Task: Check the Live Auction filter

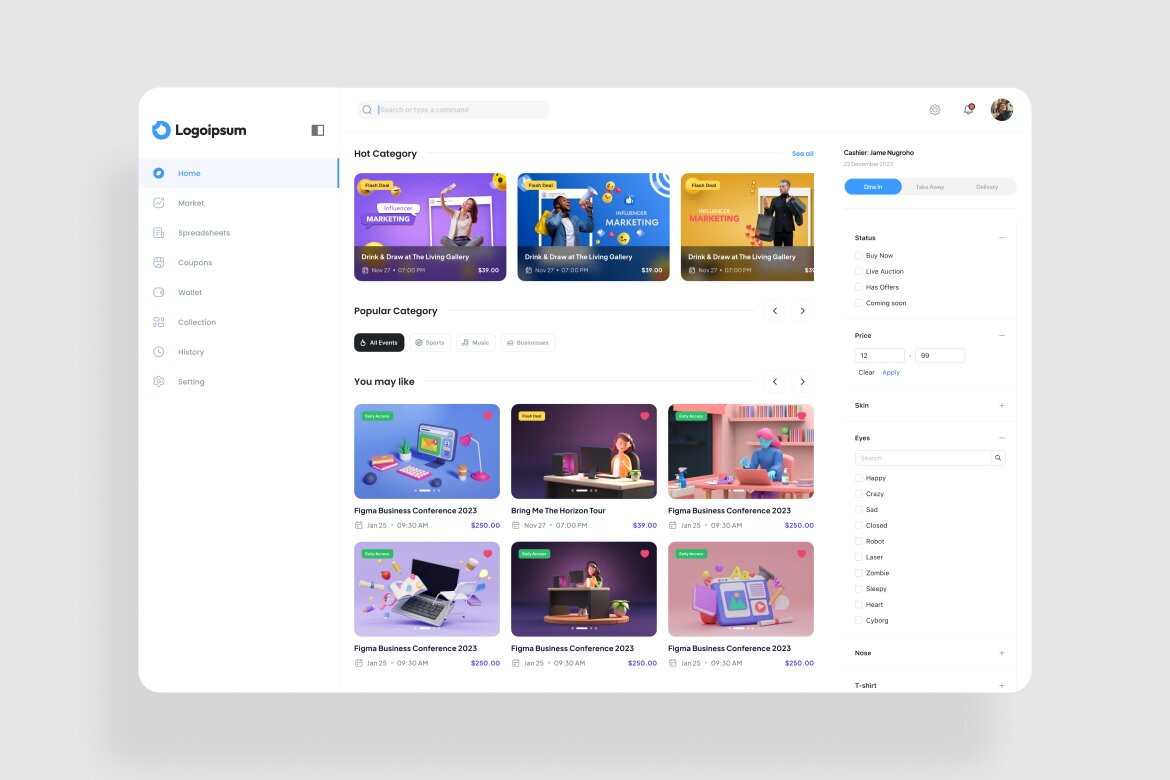Action: coord(860,271)
